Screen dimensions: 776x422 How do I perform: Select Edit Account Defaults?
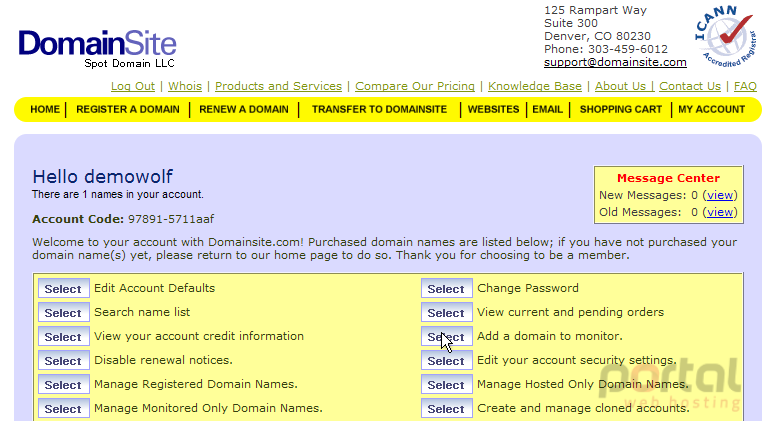click(x=63, y=288)
